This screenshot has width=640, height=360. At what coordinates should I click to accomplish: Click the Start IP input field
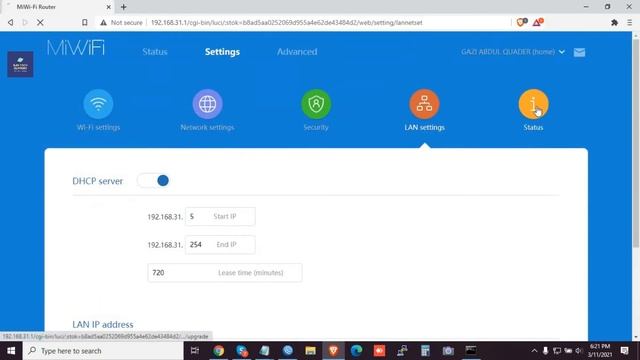tap(220, 216)
